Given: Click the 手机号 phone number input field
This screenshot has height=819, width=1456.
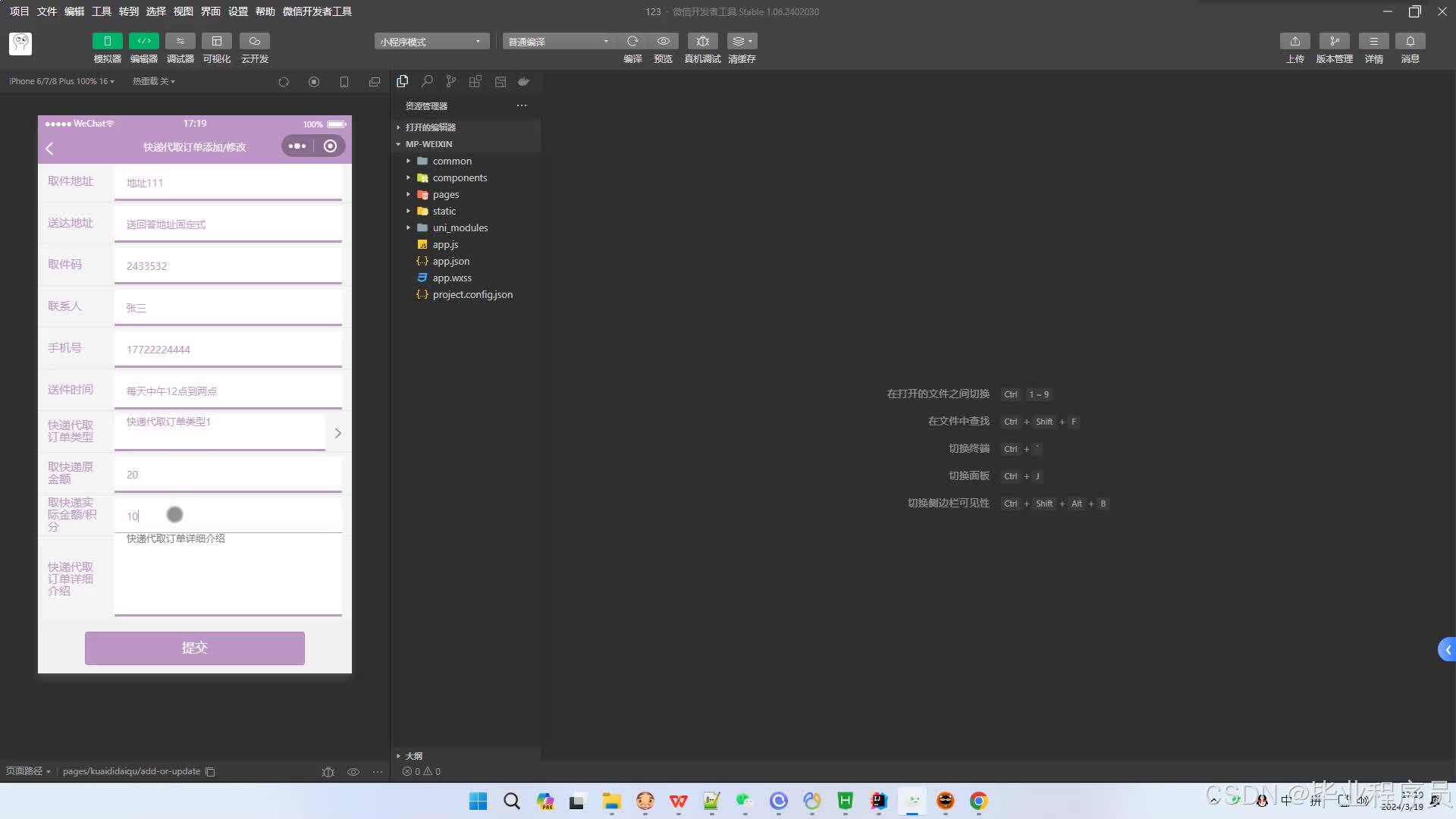Looking at the screenshot, I should tap(227, 350).
